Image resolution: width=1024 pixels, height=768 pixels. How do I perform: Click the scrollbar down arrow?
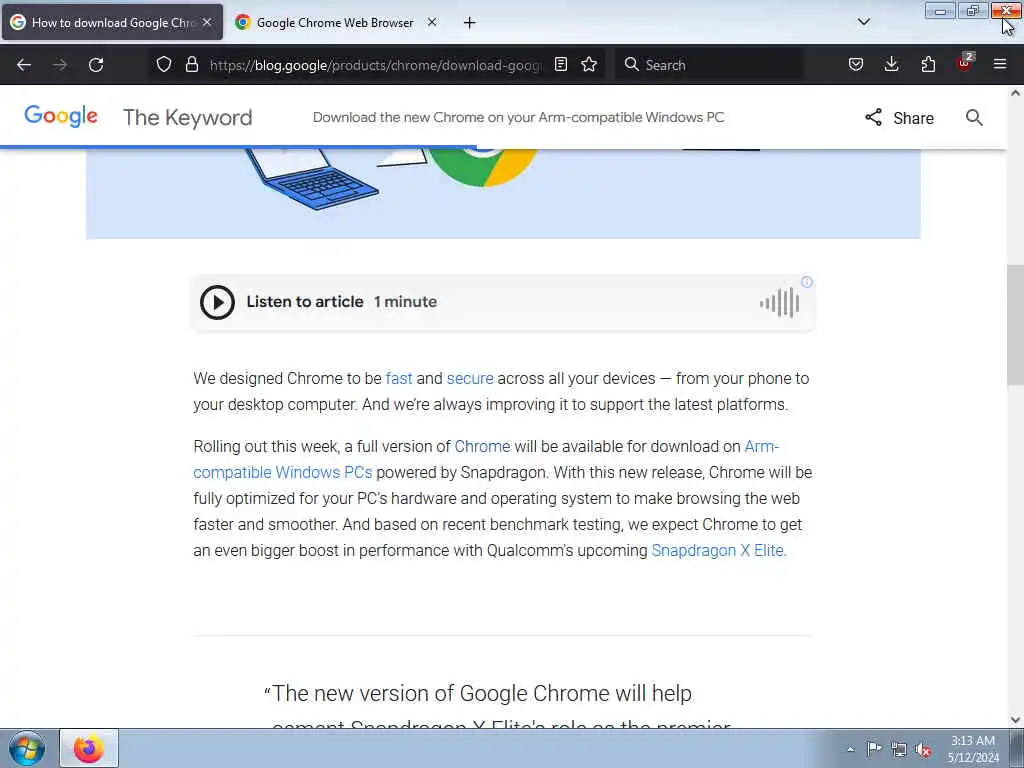[1015, 720]
